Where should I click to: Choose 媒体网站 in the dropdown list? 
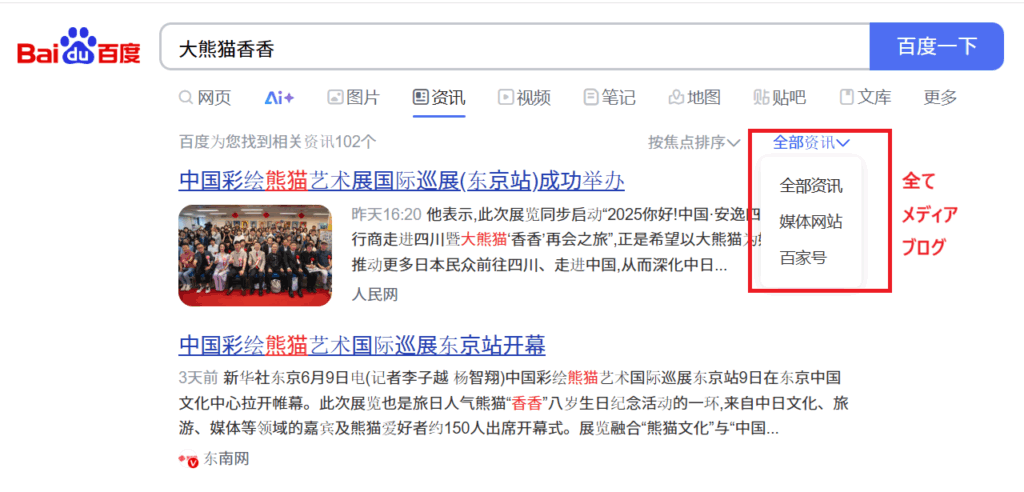(810, 222)
